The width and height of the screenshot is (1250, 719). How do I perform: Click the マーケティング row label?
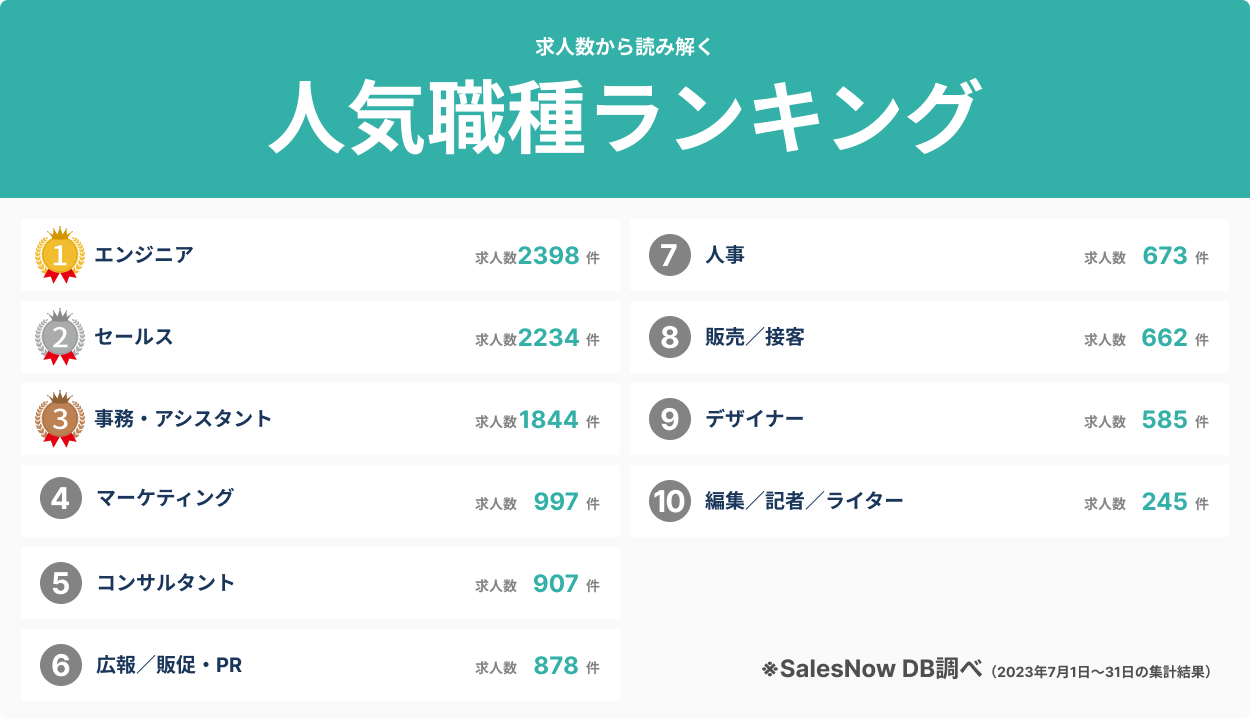(x=165, y=498)
